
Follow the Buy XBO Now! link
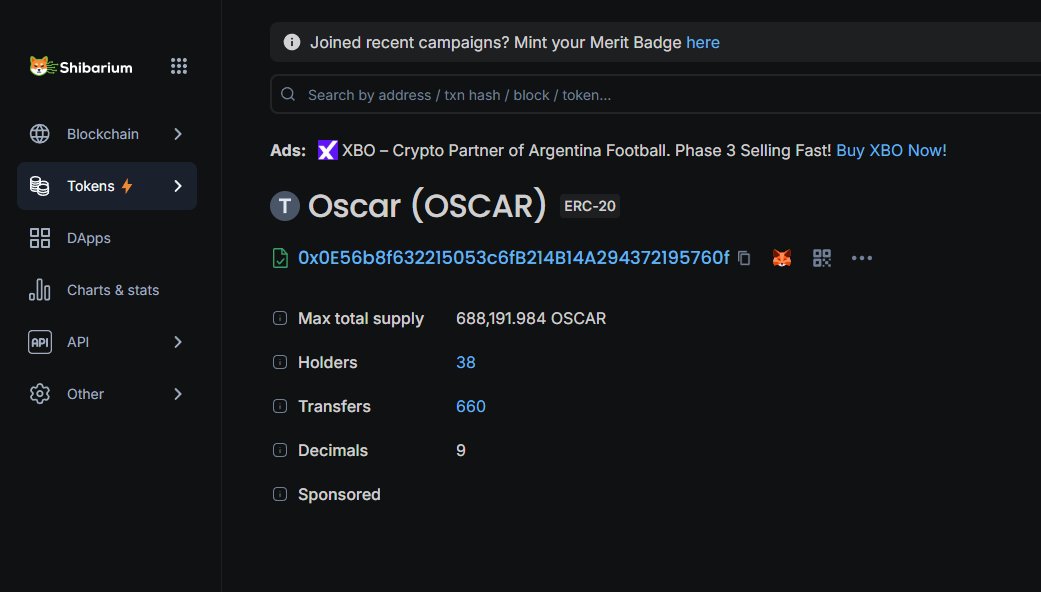click(x=891, y=150)
